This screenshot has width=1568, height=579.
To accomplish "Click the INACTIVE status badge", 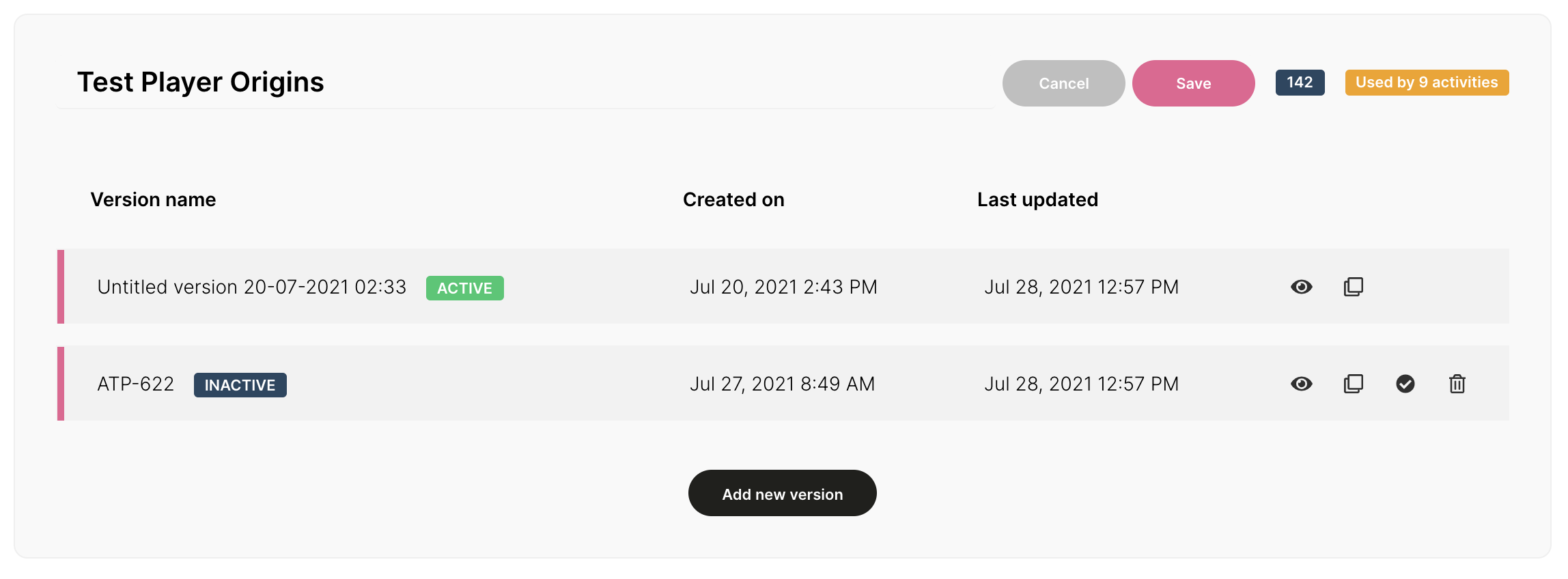I will (x=240, y=385).
